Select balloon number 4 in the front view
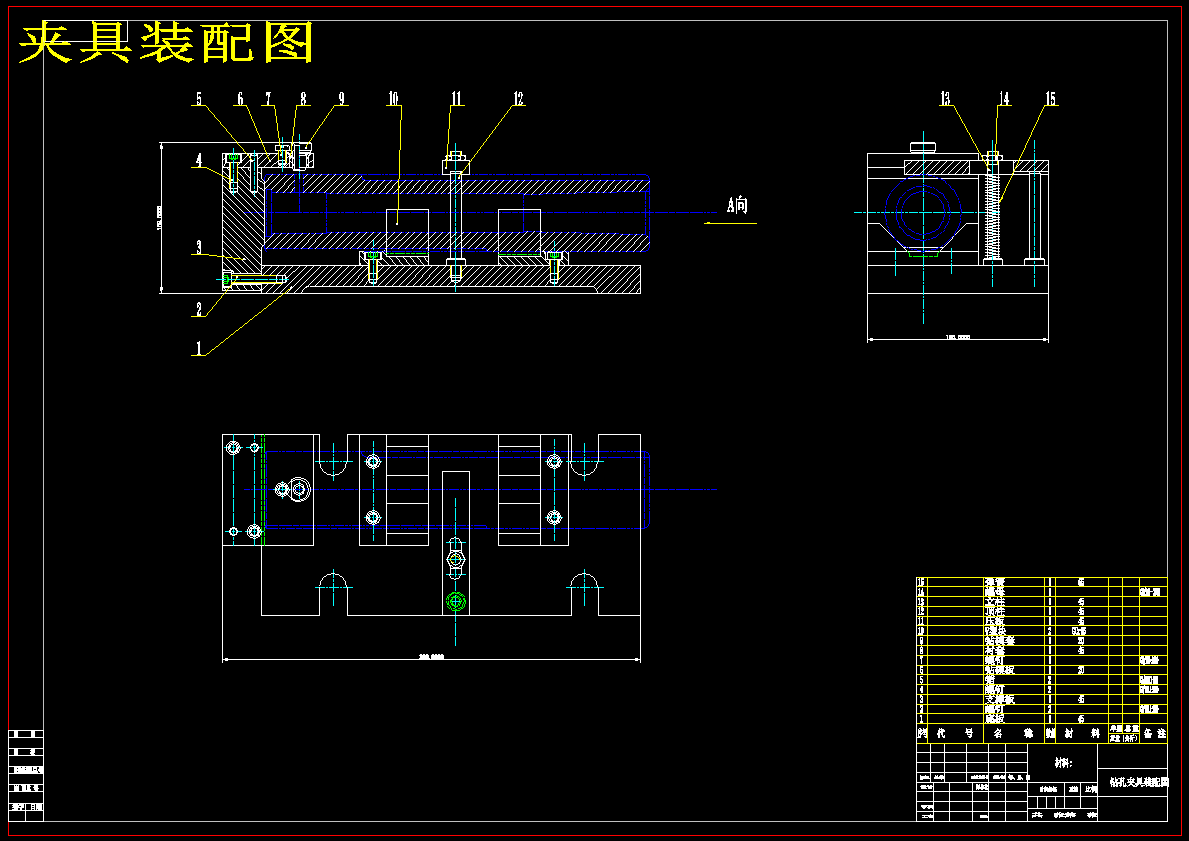Image resolution: width=1189 pixels, height=841 pixels. 199,160
